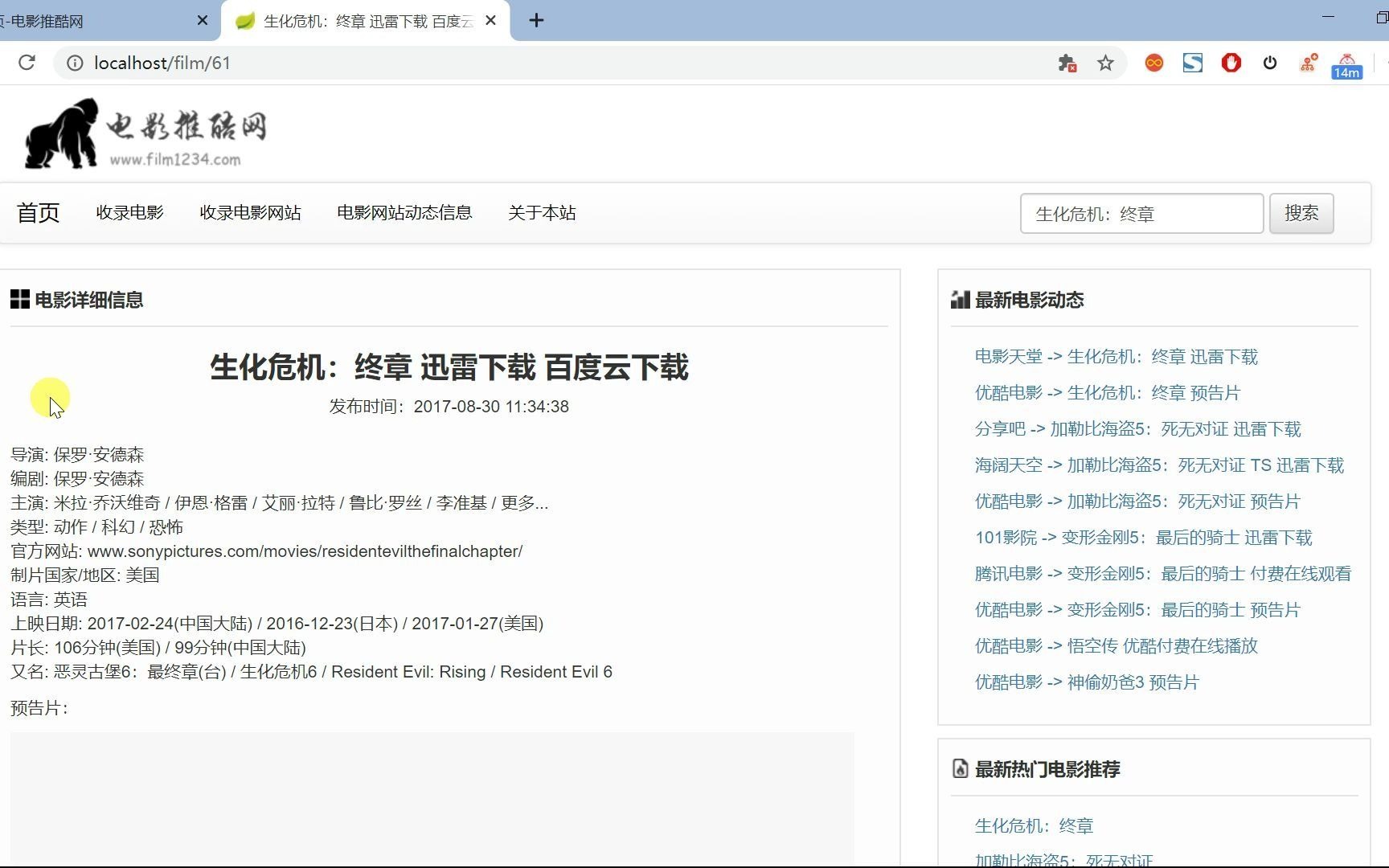Go to 首页 in the navigation bar
This screenshot has height=868, width=1389.
39,213
